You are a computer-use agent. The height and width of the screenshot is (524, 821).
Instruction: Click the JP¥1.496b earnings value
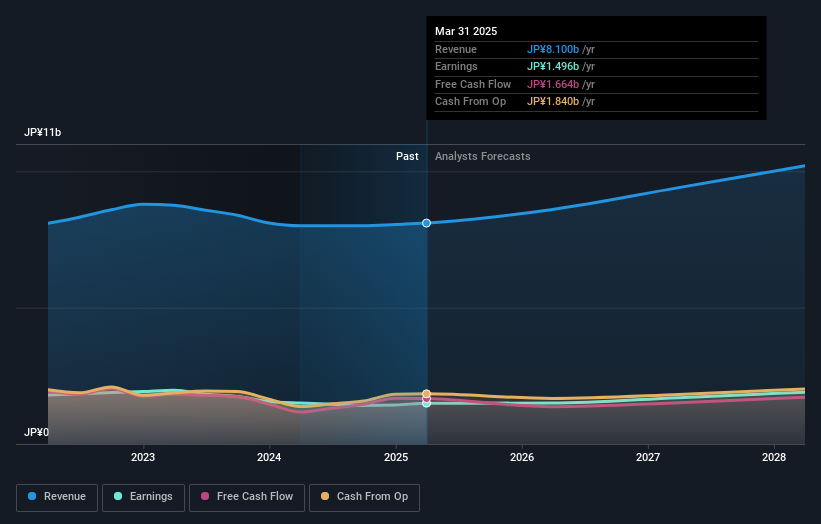[x=553, y=66]
